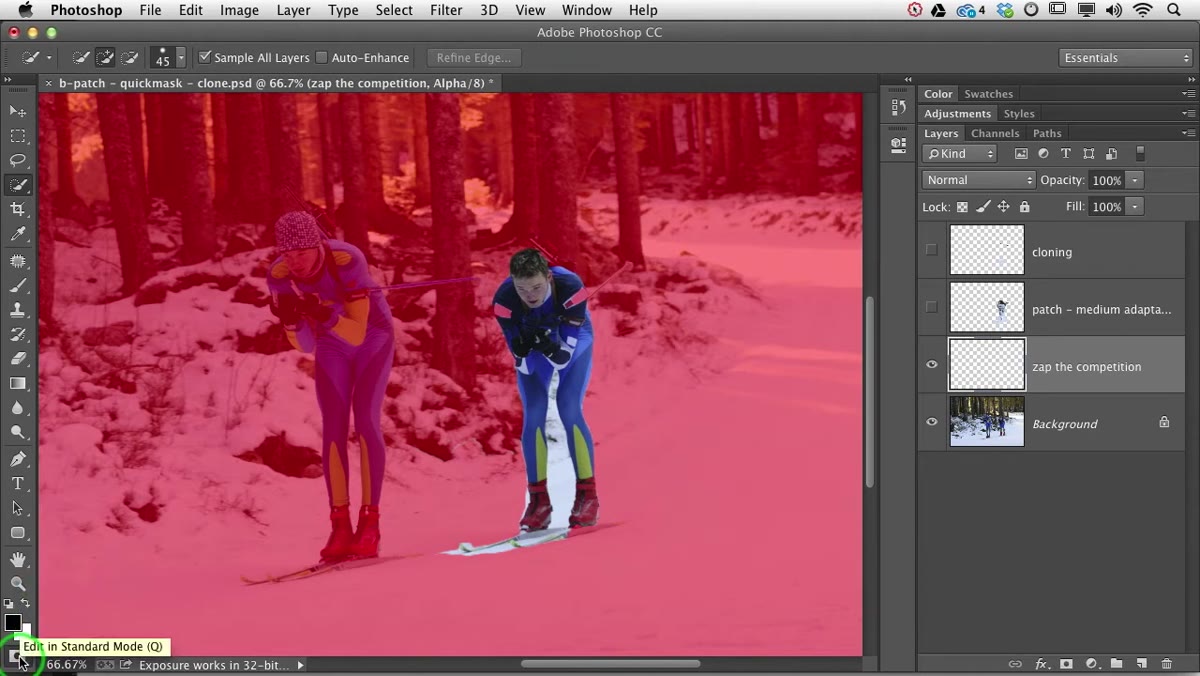Screen dimensions: 1200x676
Task: Select the Blur tool
Action: coord(18,408)
